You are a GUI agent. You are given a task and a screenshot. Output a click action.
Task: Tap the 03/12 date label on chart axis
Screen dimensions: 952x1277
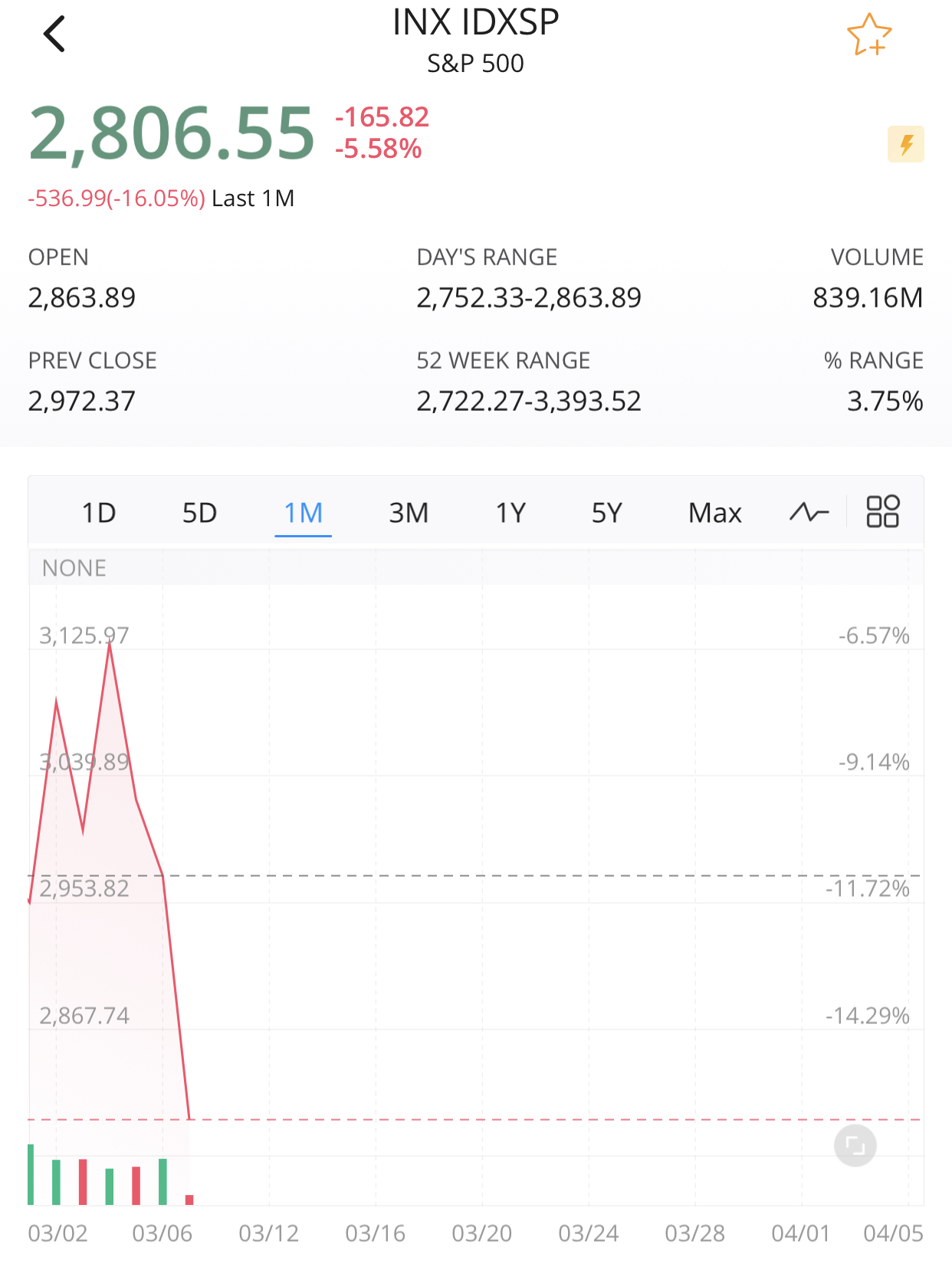coord(269,1233)
